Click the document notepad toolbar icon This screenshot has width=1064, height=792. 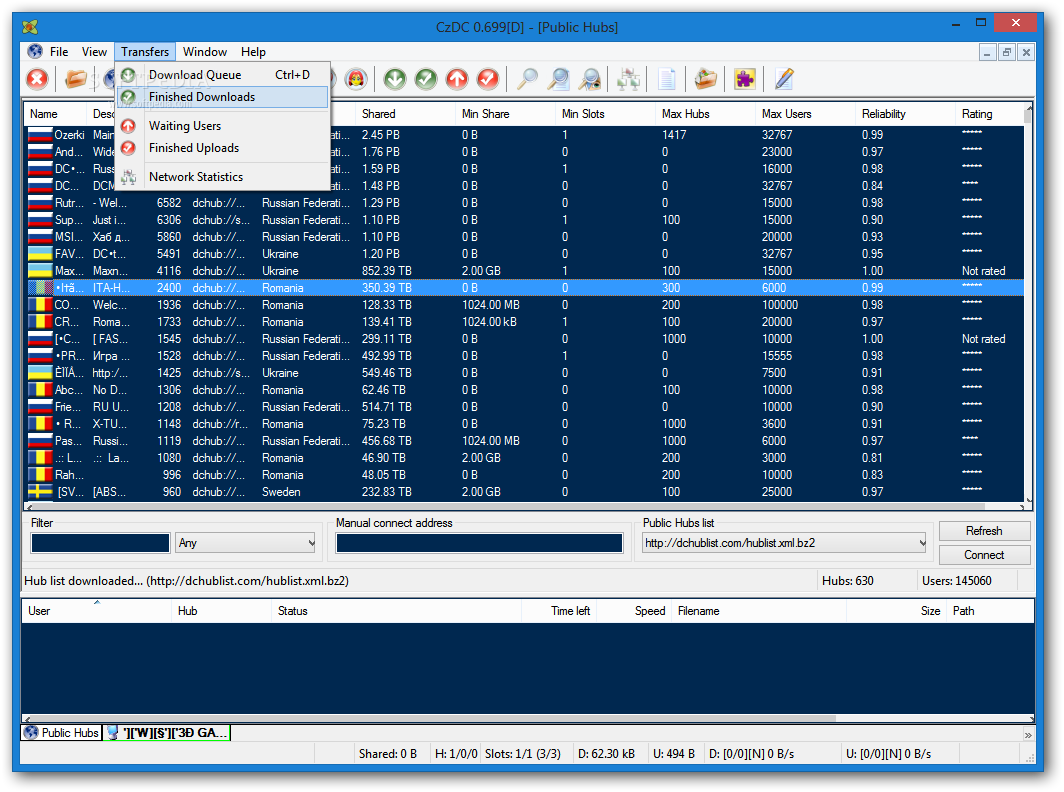coord(667,79)
